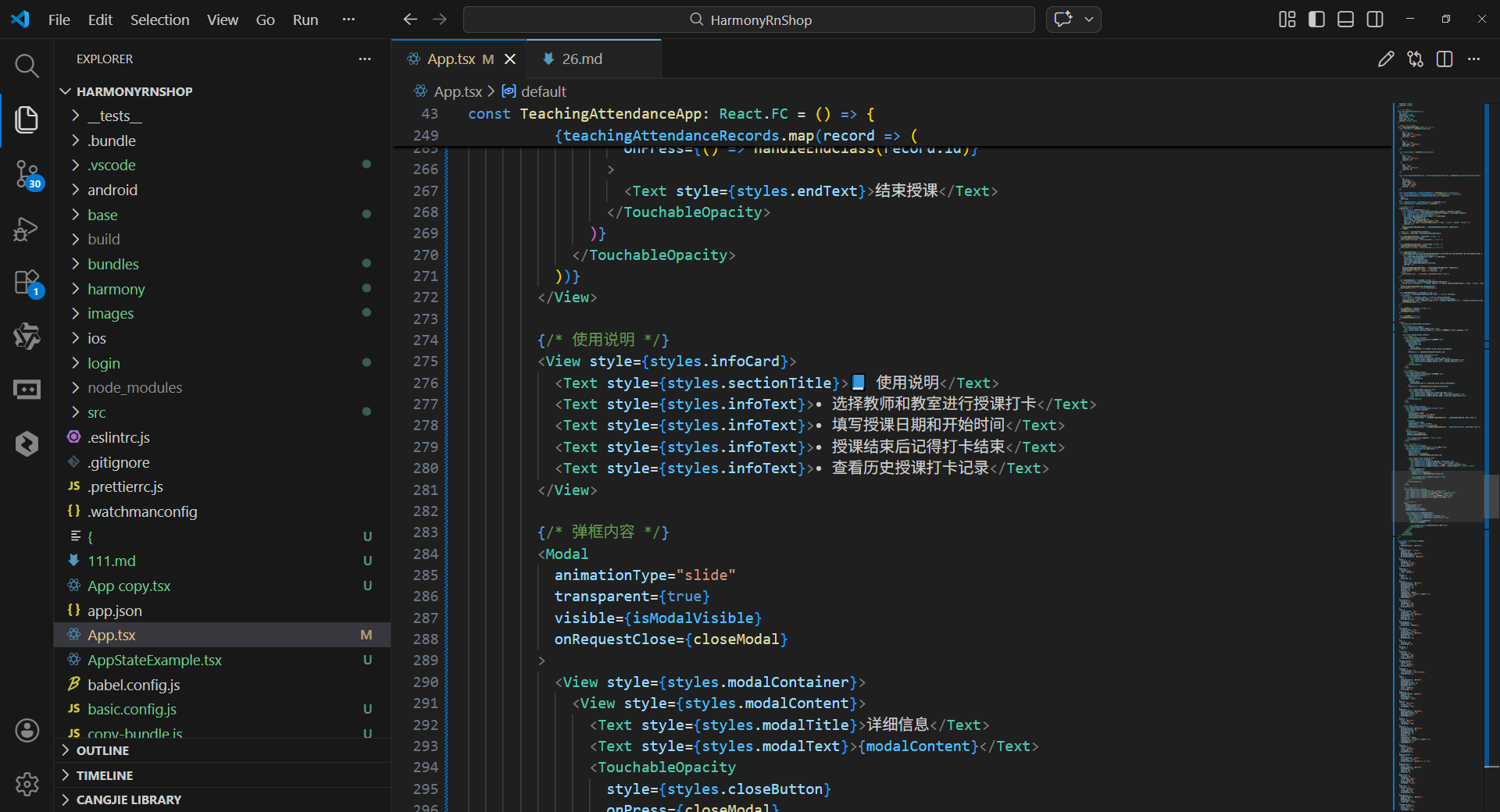Open the Go menu

(x=265, y=20)
